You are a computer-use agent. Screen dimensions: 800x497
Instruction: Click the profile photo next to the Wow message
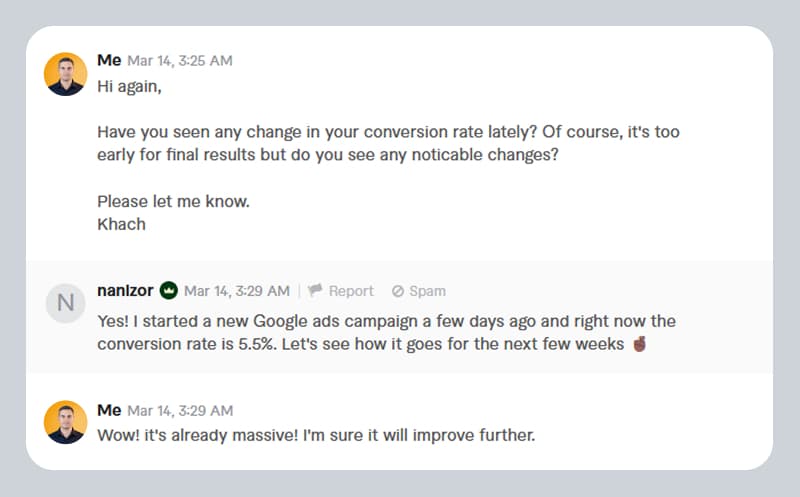tap(65, 422)
